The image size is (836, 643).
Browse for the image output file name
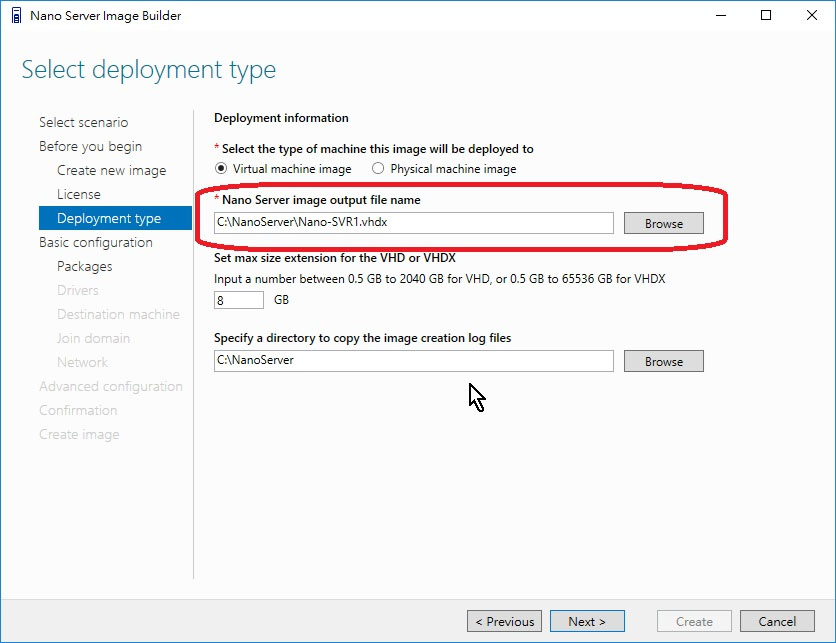point(664,223)
